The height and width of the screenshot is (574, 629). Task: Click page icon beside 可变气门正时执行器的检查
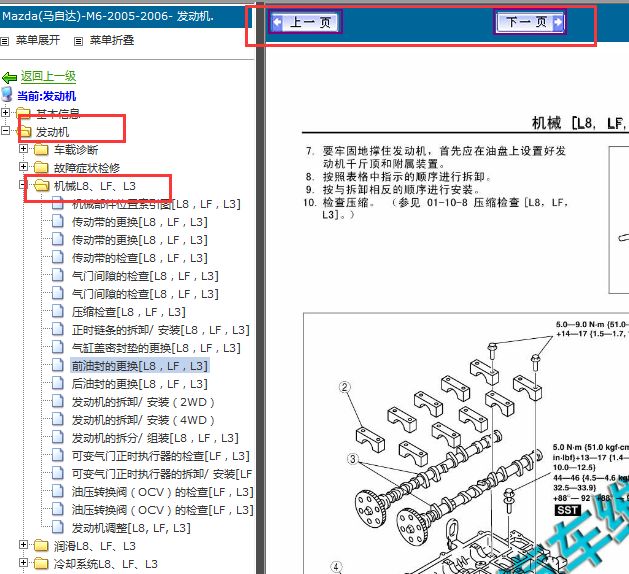(x=58, y=455)
